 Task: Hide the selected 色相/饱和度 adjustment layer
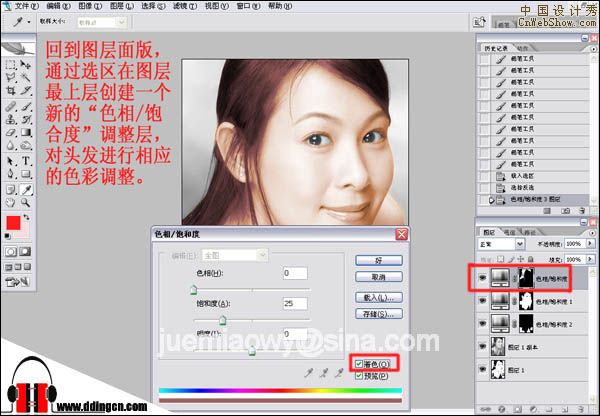(x=483, y=278)
